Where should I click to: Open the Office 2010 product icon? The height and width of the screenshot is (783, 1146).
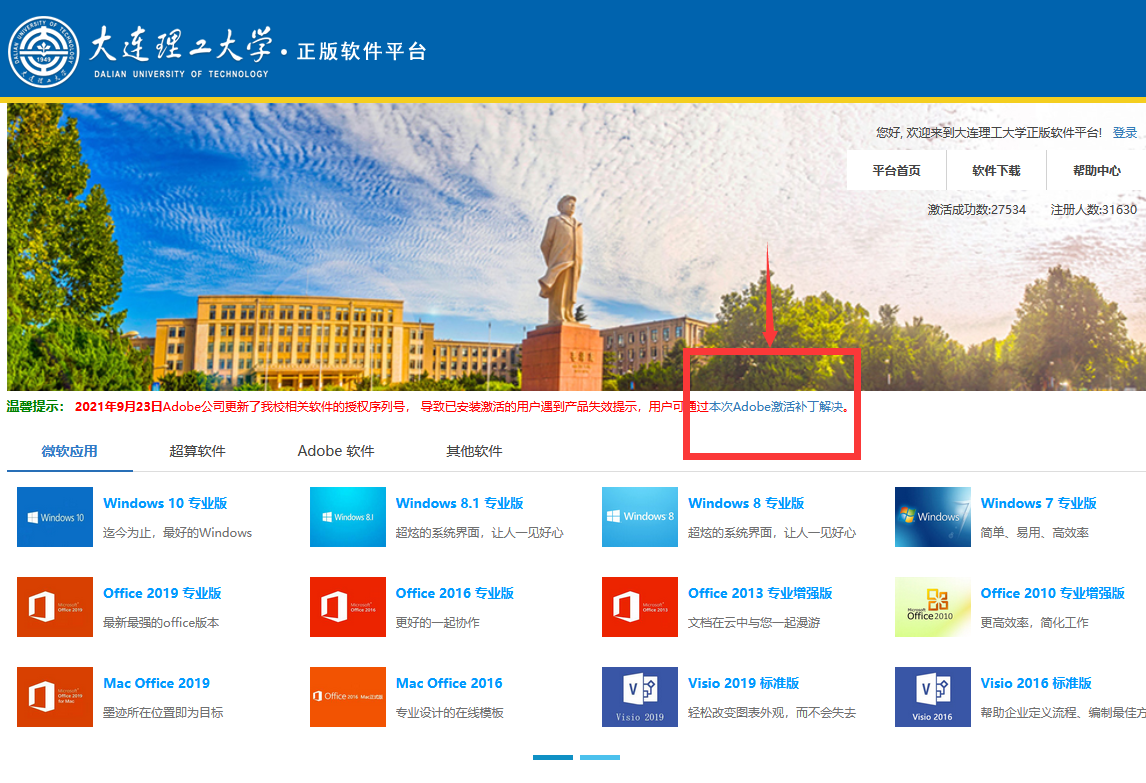[x=932, y=607]
